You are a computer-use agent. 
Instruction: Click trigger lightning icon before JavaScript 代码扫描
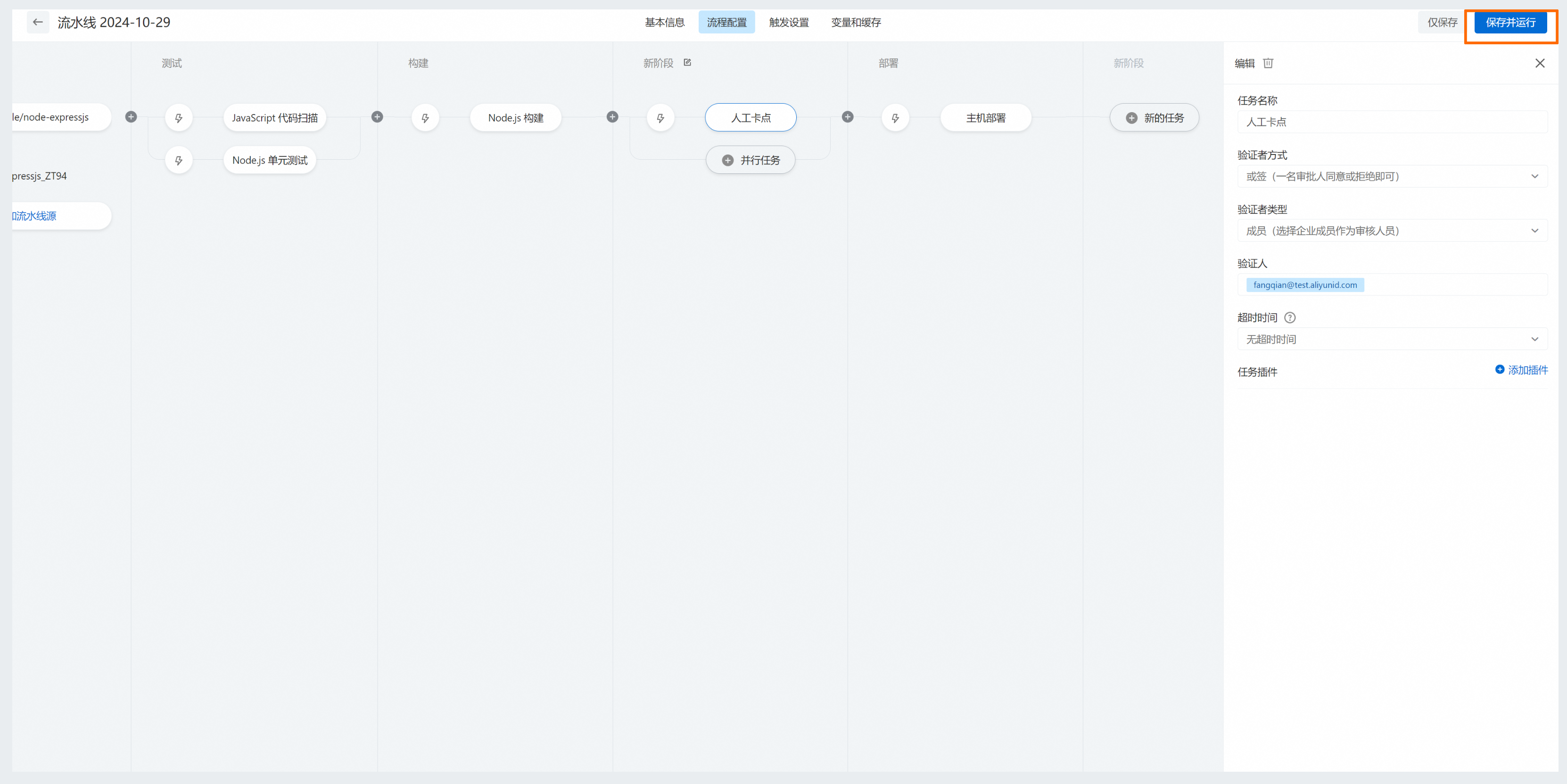[179, 118]
